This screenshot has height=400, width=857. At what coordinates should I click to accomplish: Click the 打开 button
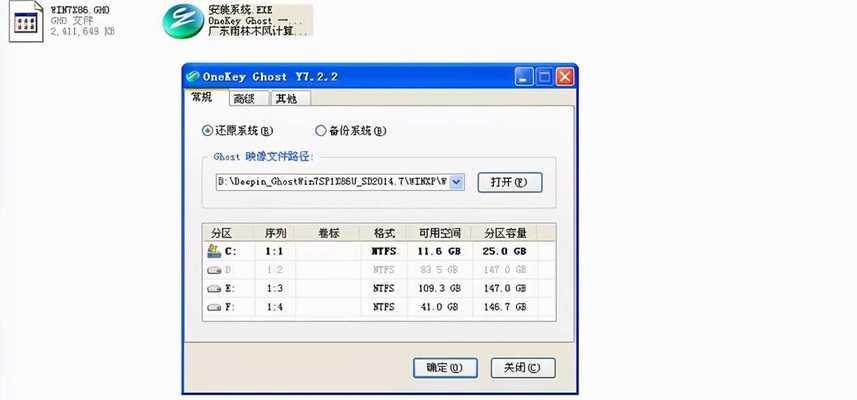click(x=509, y=183)
